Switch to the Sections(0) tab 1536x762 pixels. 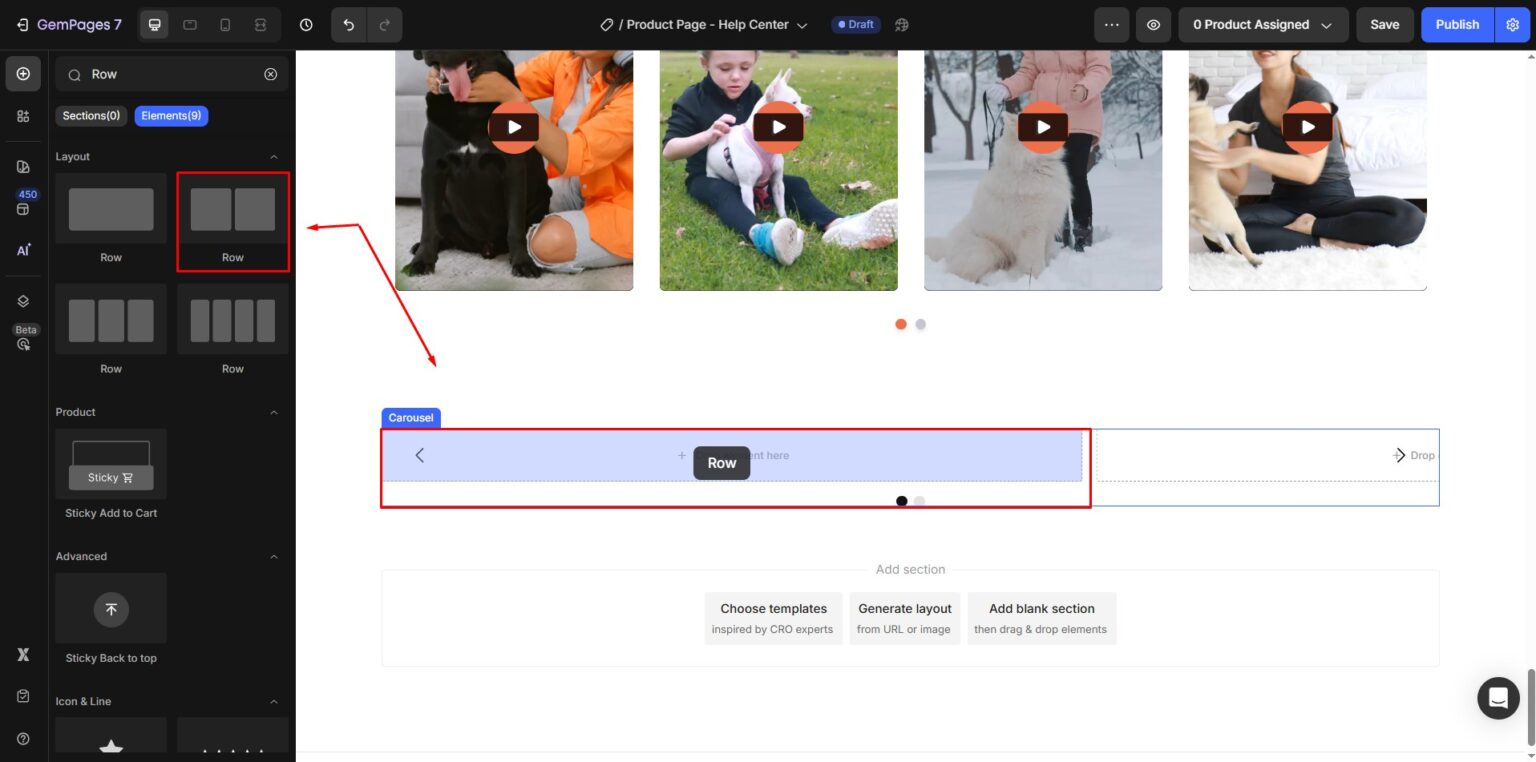coord(91,116)
